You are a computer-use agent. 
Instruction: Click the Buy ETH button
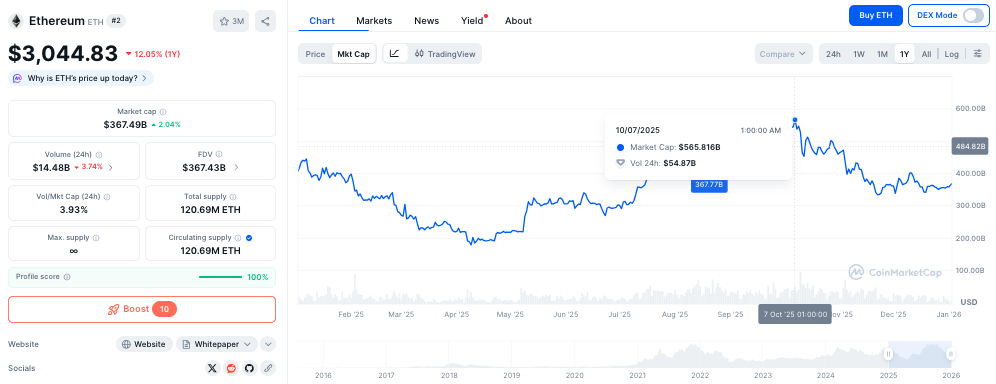(x=875, y=15)
